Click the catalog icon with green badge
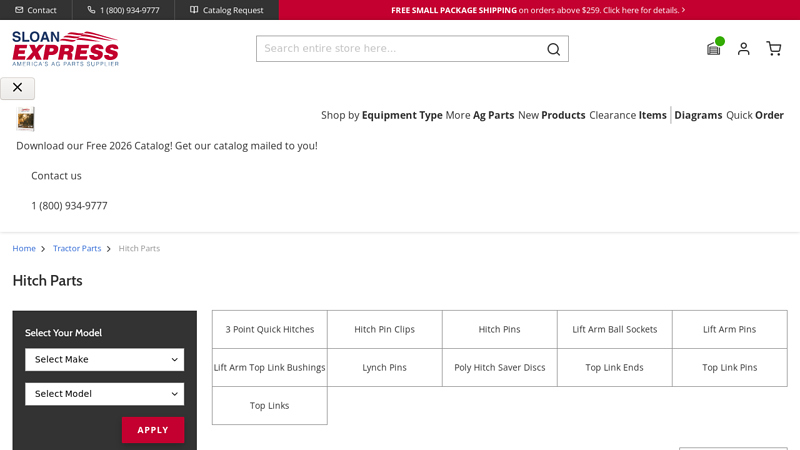This screenshot has width=800, height=450. point(713,48)
